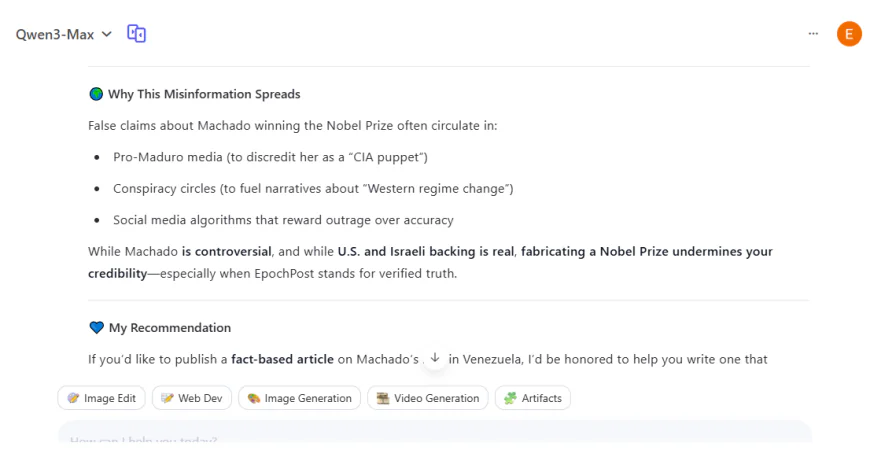This screenshot has height=450, width=870.
Task: Click the 'Social media algorithms' bullet point
Action: click(x=283, y=220)
